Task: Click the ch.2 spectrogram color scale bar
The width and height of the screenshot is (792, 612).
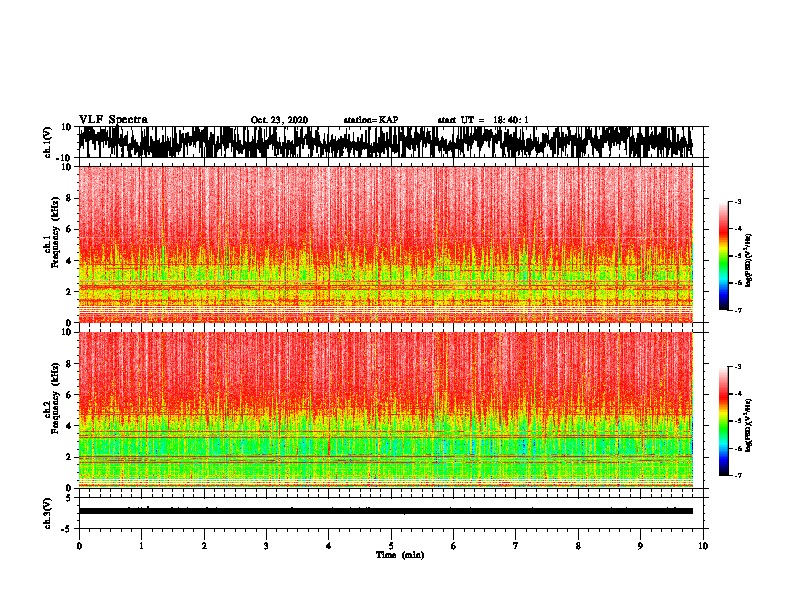Action: point(723,421)
